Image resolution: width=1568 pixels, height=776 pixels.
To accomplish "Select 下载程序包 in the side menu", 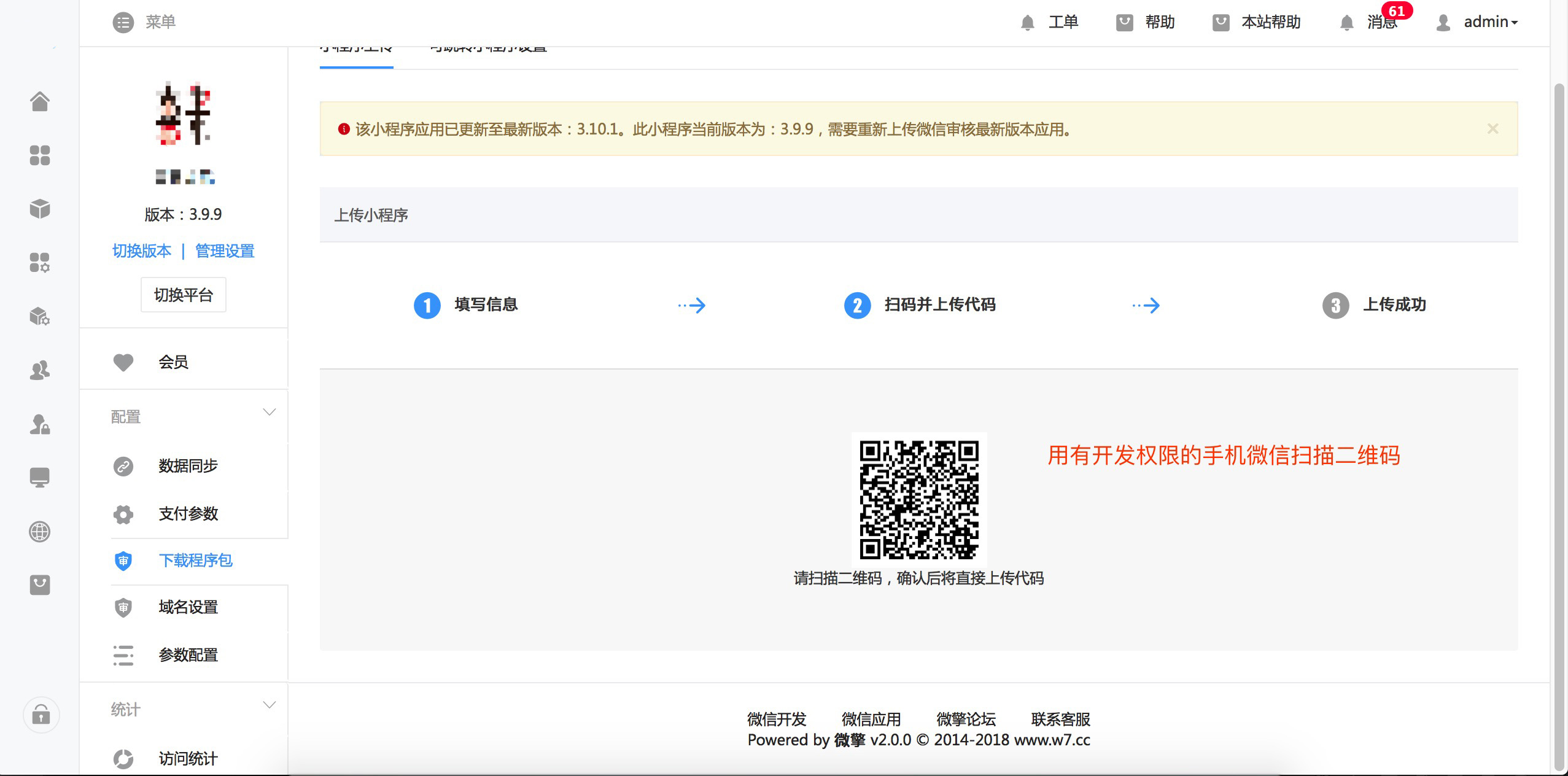I will 195,561.
